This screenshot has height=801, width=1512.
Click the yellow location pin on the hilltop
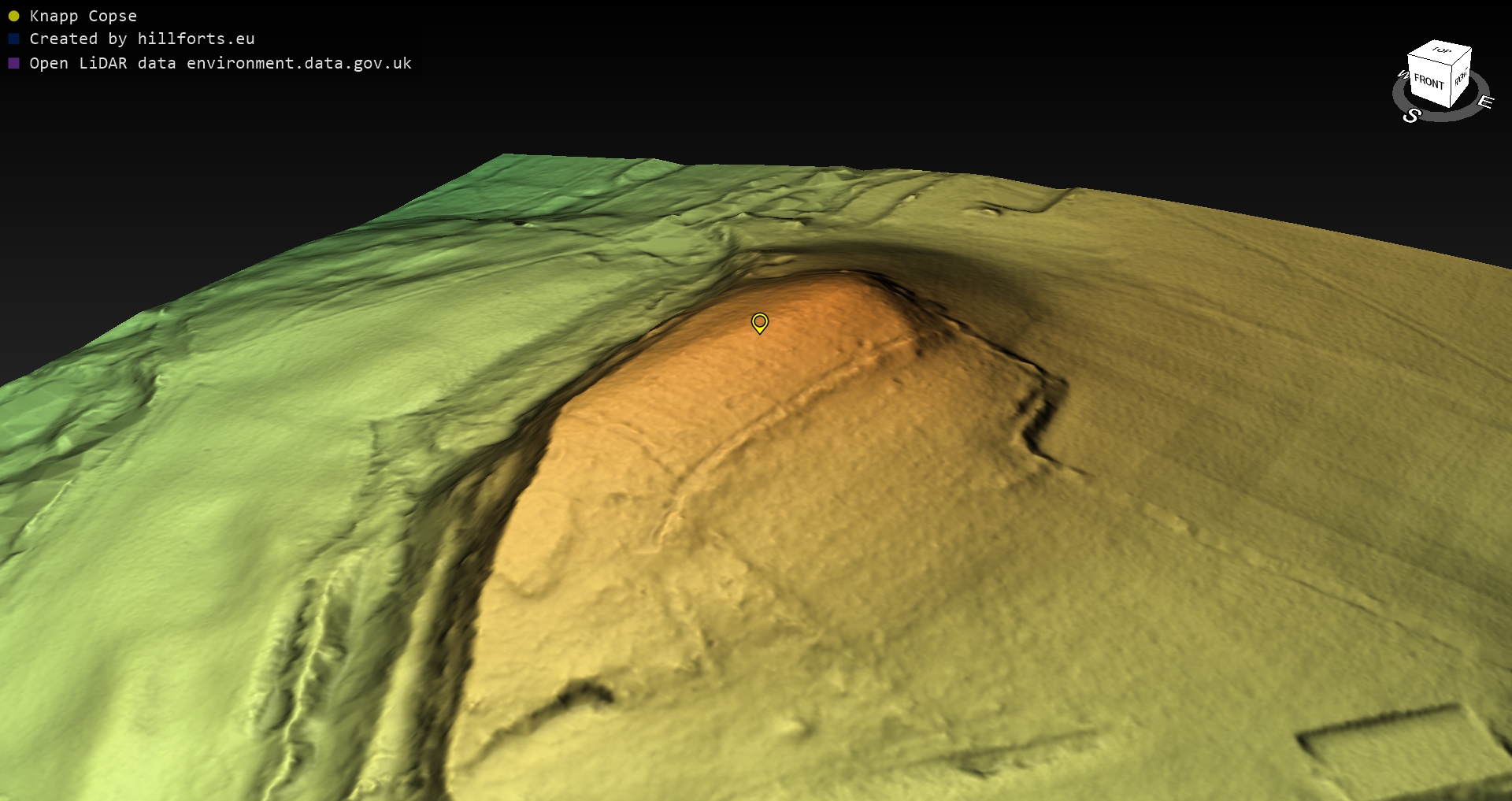tap(759, 322)
